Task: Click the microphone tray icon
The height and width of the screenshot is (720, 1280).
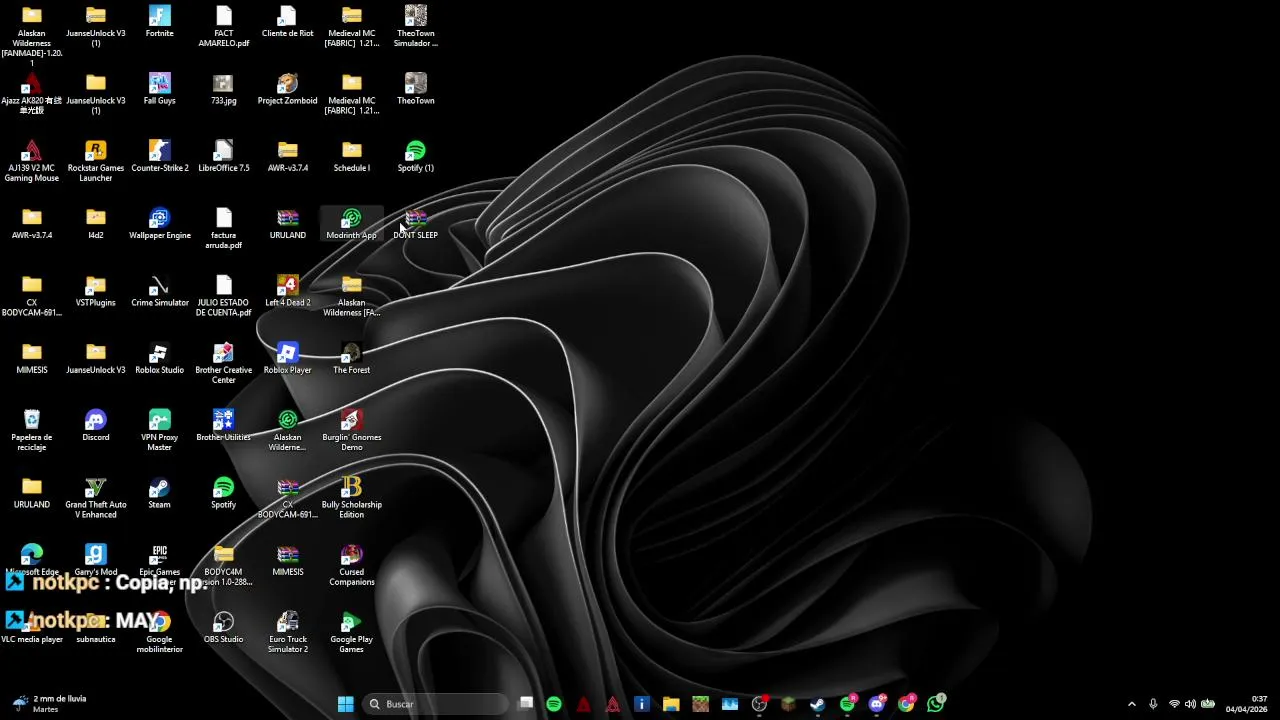Action: pyautogui.click(x=1153, y=704)
